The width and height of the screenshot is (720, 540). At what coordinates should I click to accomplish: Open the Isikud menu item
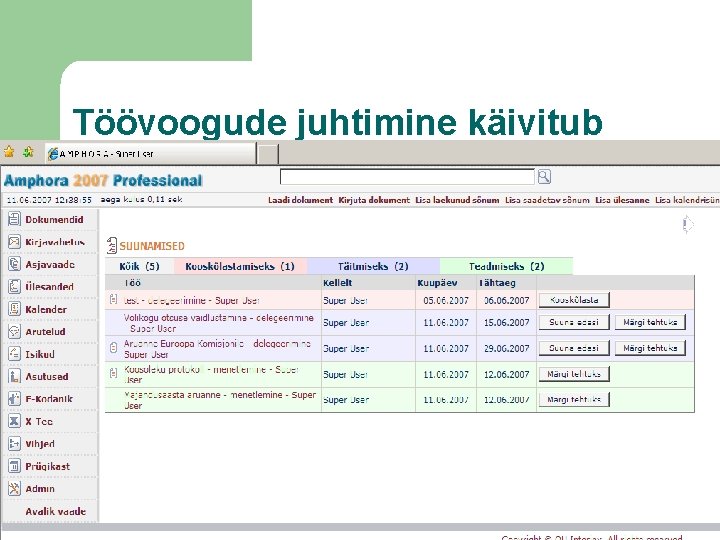click(40, 354)
